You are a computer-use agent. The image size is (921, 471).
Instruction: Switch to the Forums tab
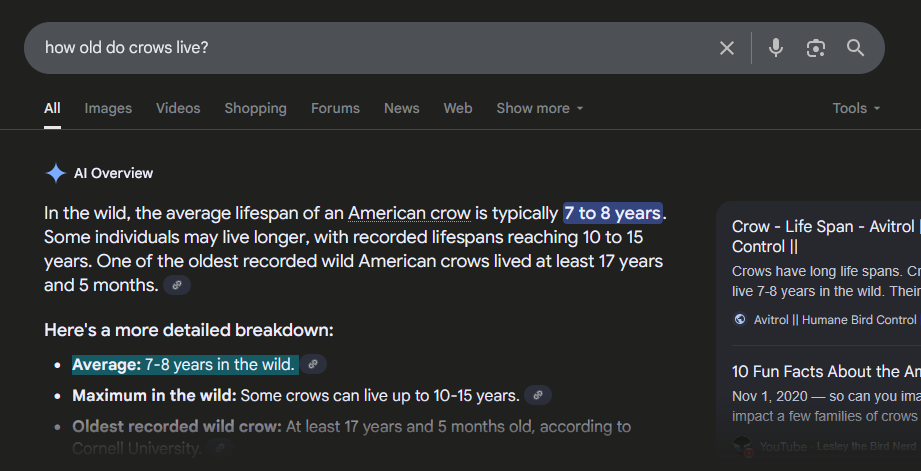[x=335, y=109]
